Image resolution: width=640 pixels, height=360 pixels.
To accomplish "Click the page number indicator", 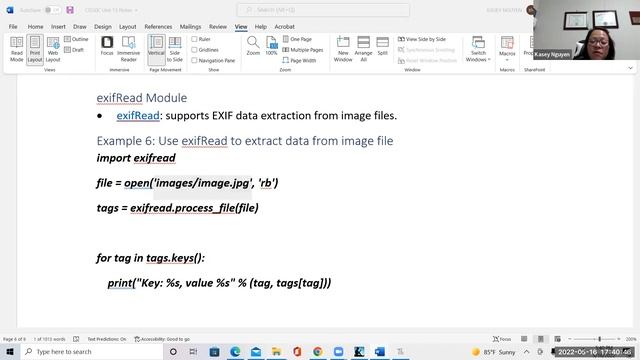I will 14,339.
